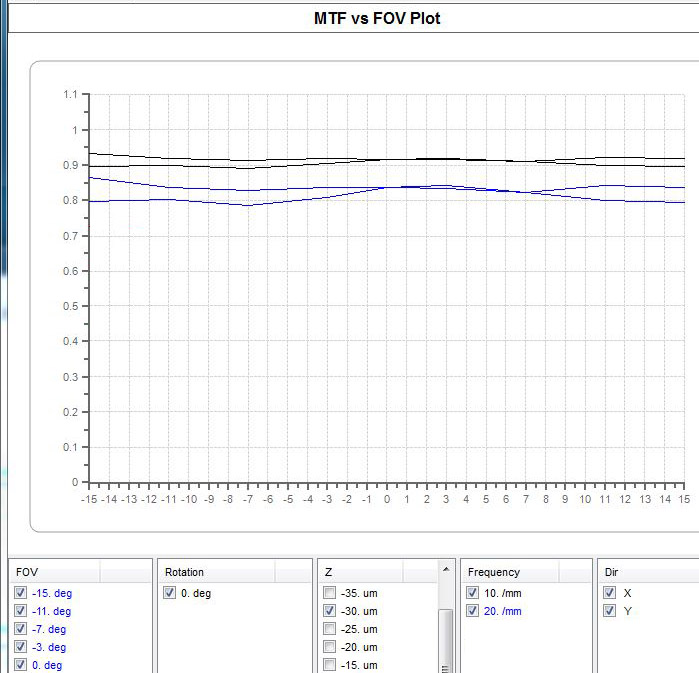699x673 pixels.
Task: Click the Z list scroll-up arrow
Action: click(446, 569)
